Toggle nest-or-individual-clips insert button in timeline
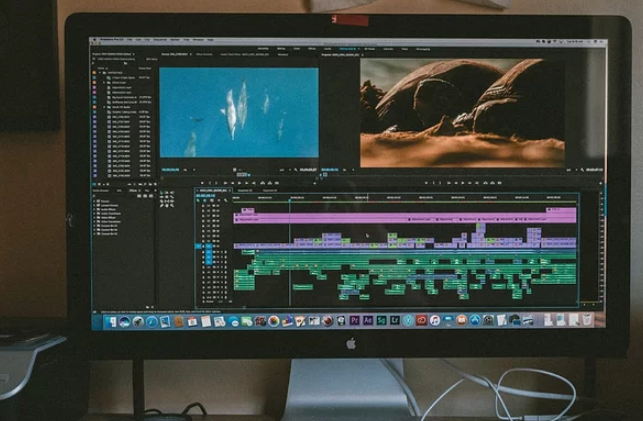 [198, 200]
